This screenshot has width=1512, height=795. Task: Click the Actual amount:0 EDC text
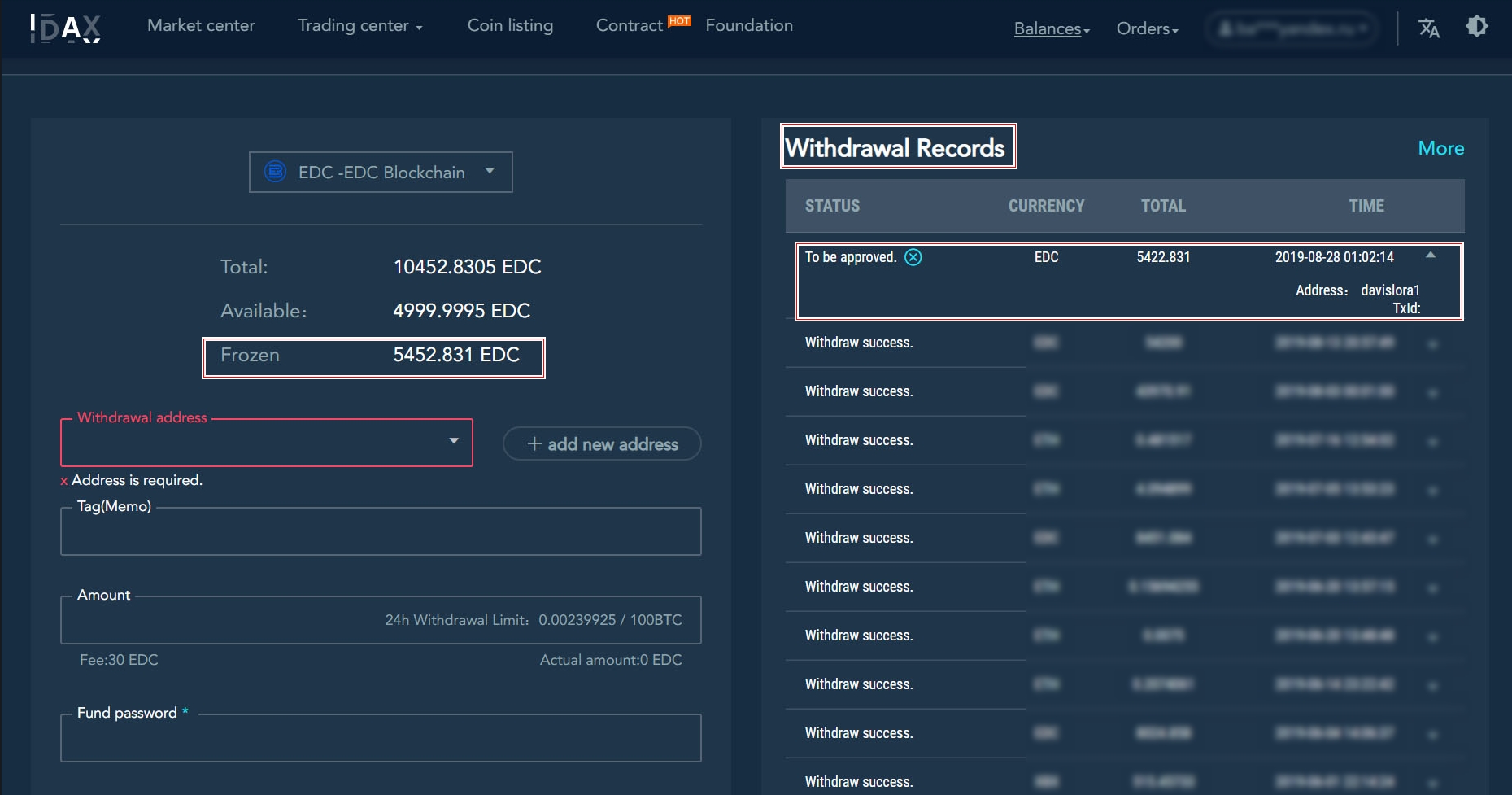point(611,660)
